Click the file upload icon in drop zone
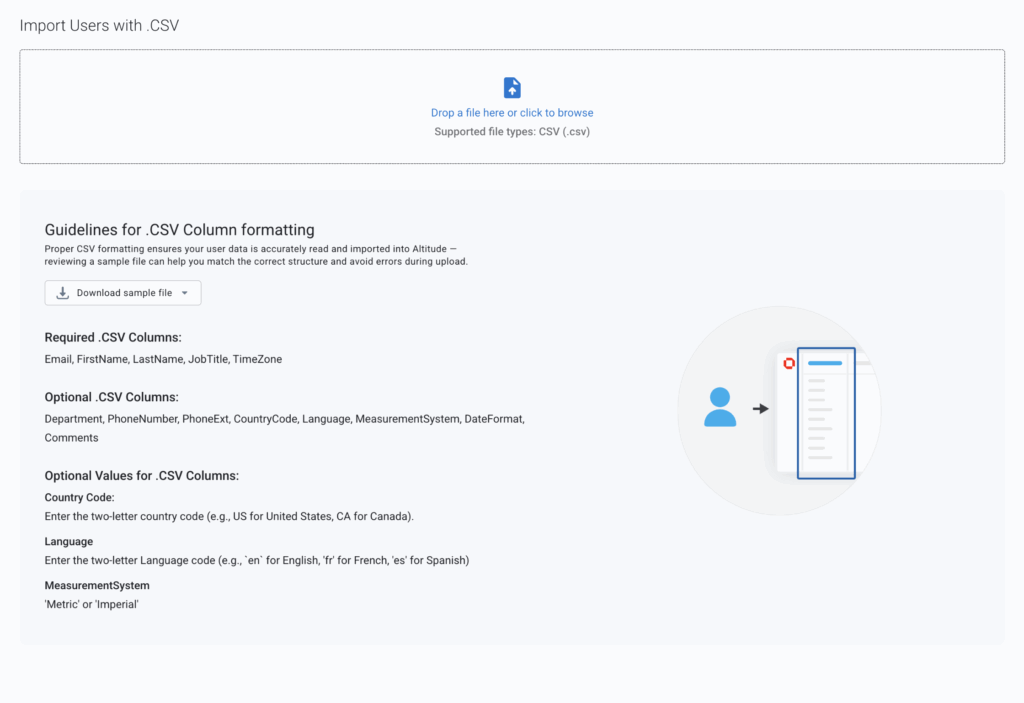The height and width of the screenshot is (703, 1024). (x=512, y=88)
